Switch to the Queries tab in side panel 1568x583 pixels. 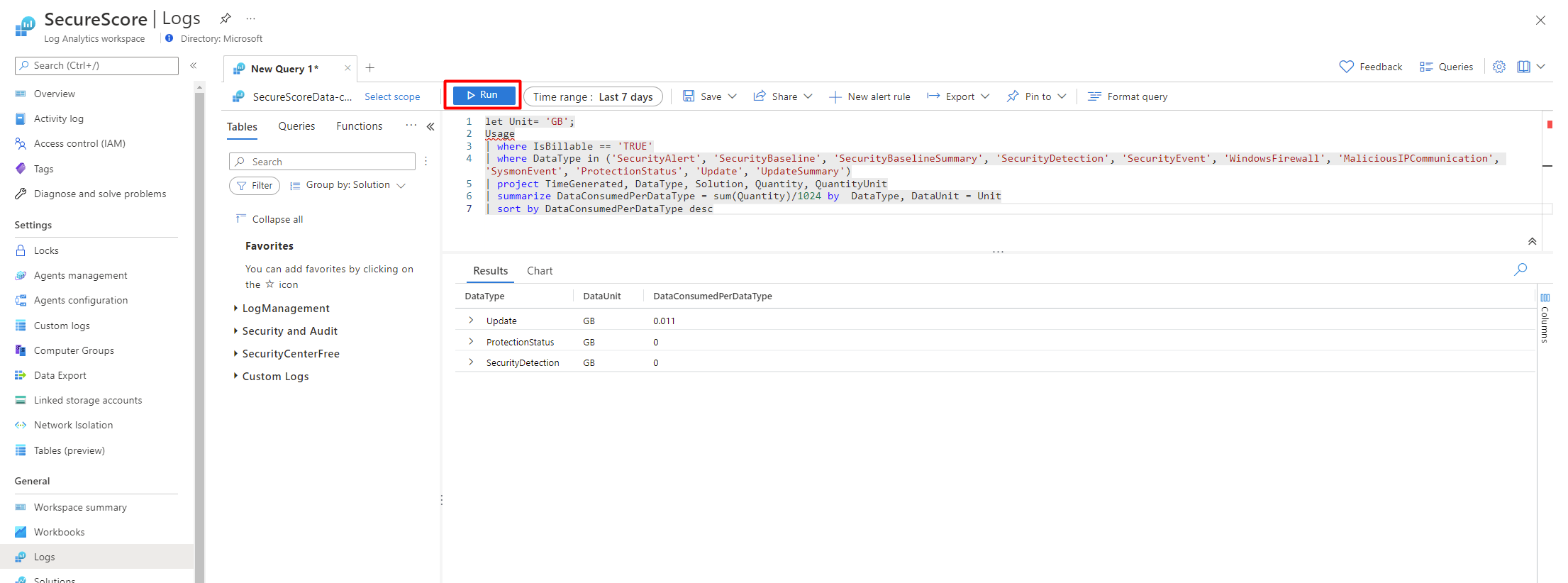point(296,126)
